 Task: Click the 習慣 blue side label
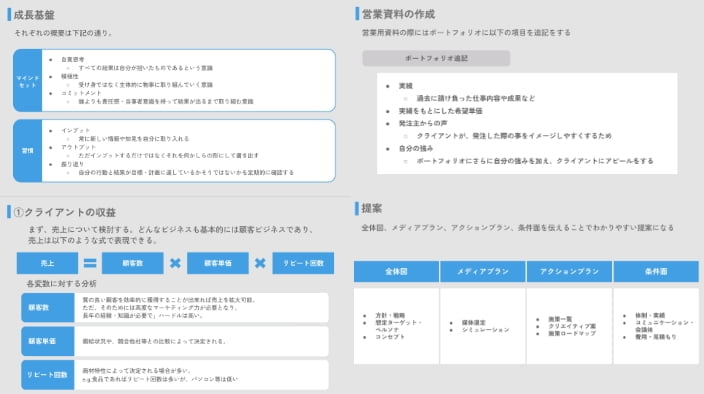(x=27, y=151)
